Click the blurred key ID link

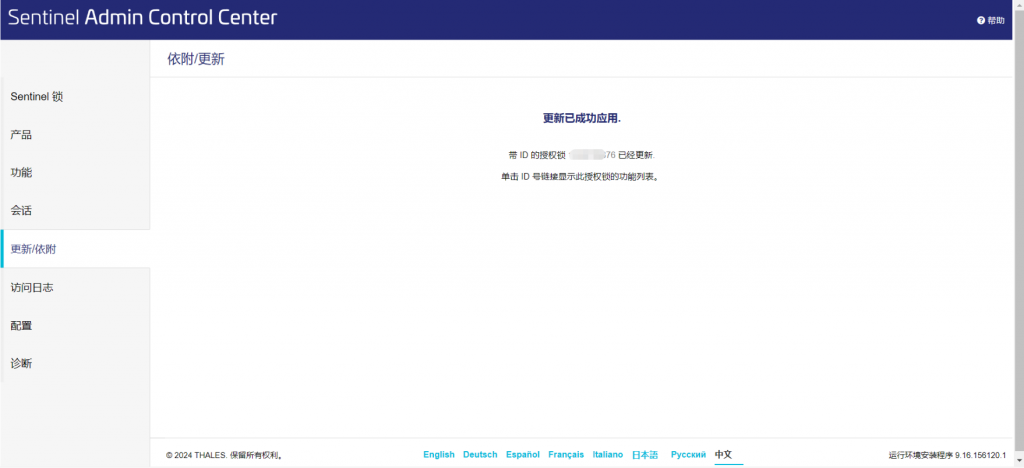click(x=592, y=155)
